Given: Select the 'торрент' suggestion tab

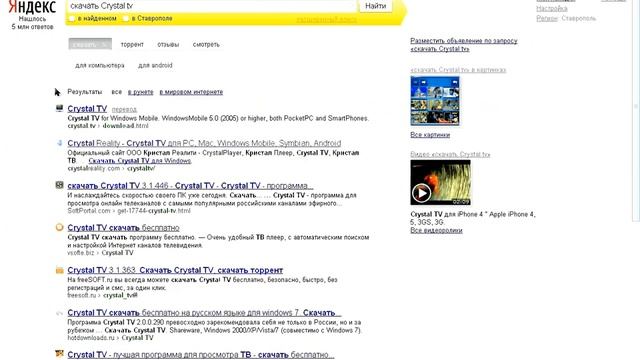Looking at the screenshot, I should [x=132, y=44].
